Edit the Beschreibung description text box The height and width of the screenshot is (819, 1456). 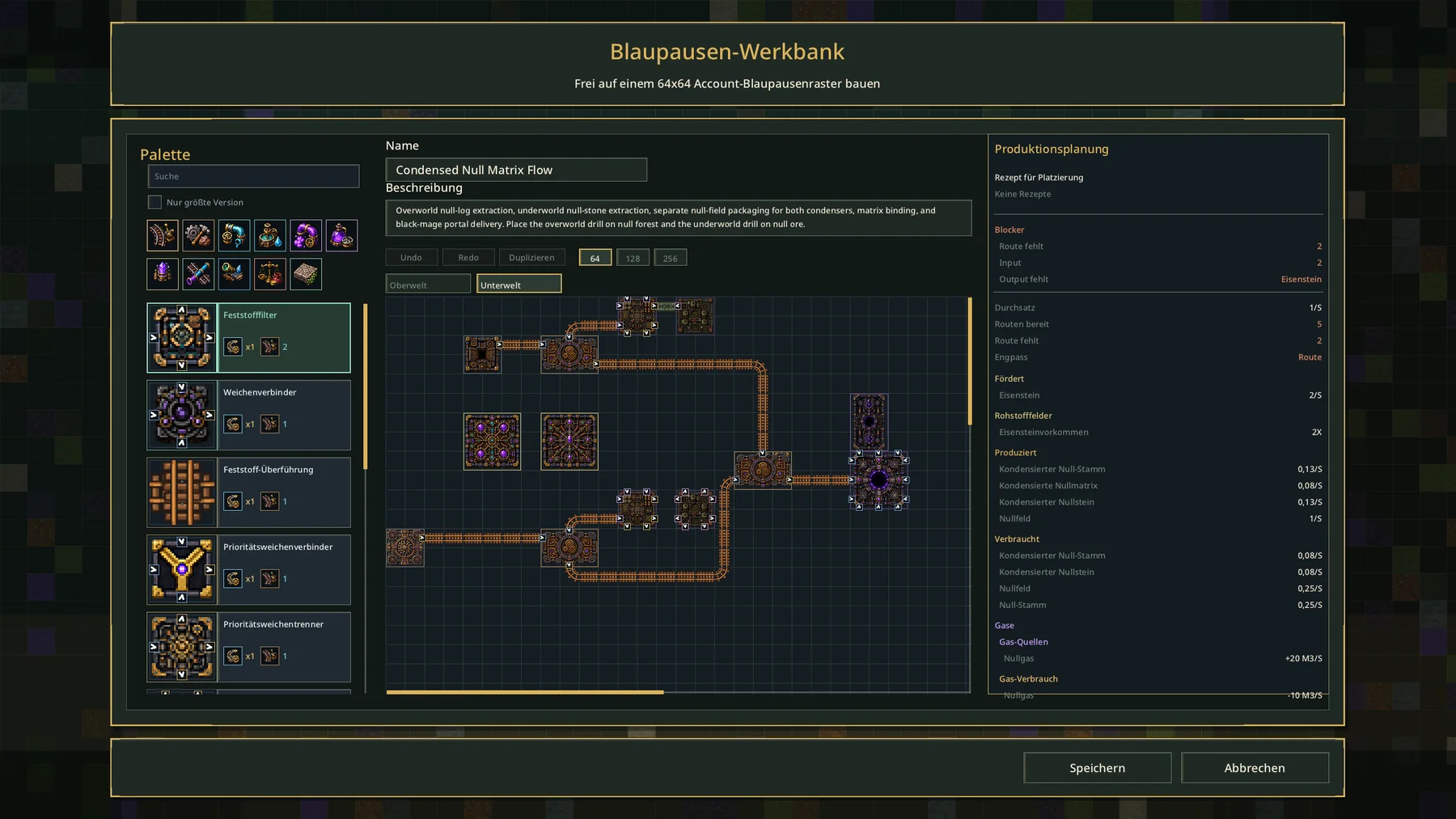pos(679,217)
